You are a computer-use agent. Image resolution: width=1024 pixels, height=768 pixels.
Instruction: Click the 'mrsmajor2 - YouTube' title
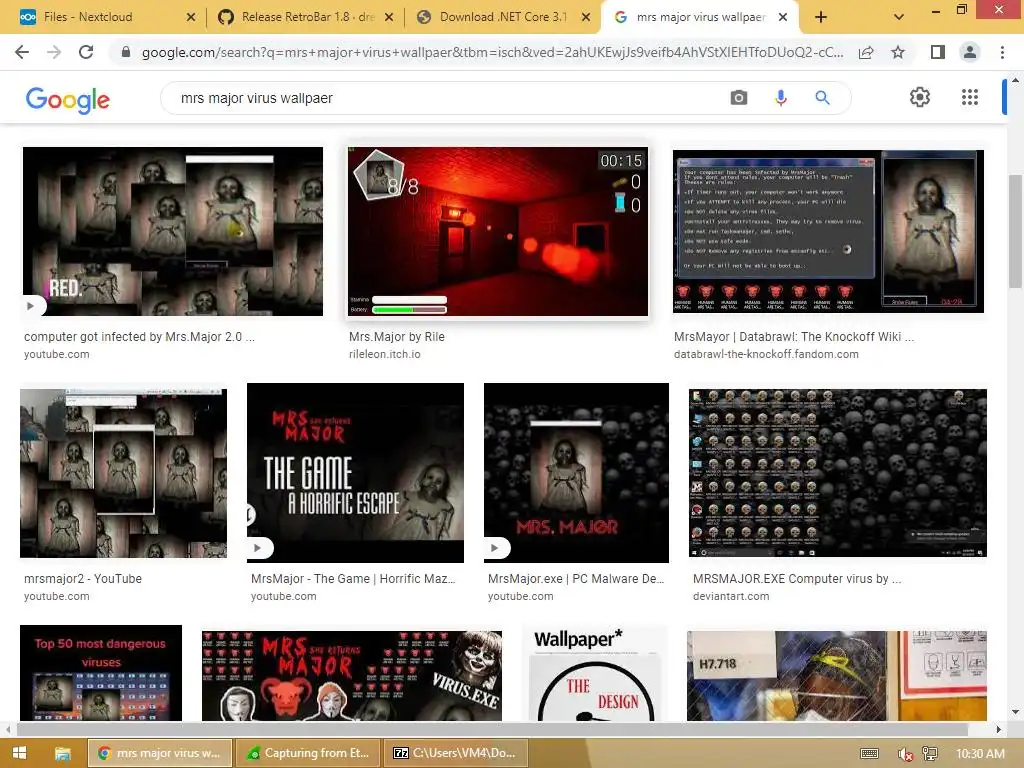click(x=83, y=579)
